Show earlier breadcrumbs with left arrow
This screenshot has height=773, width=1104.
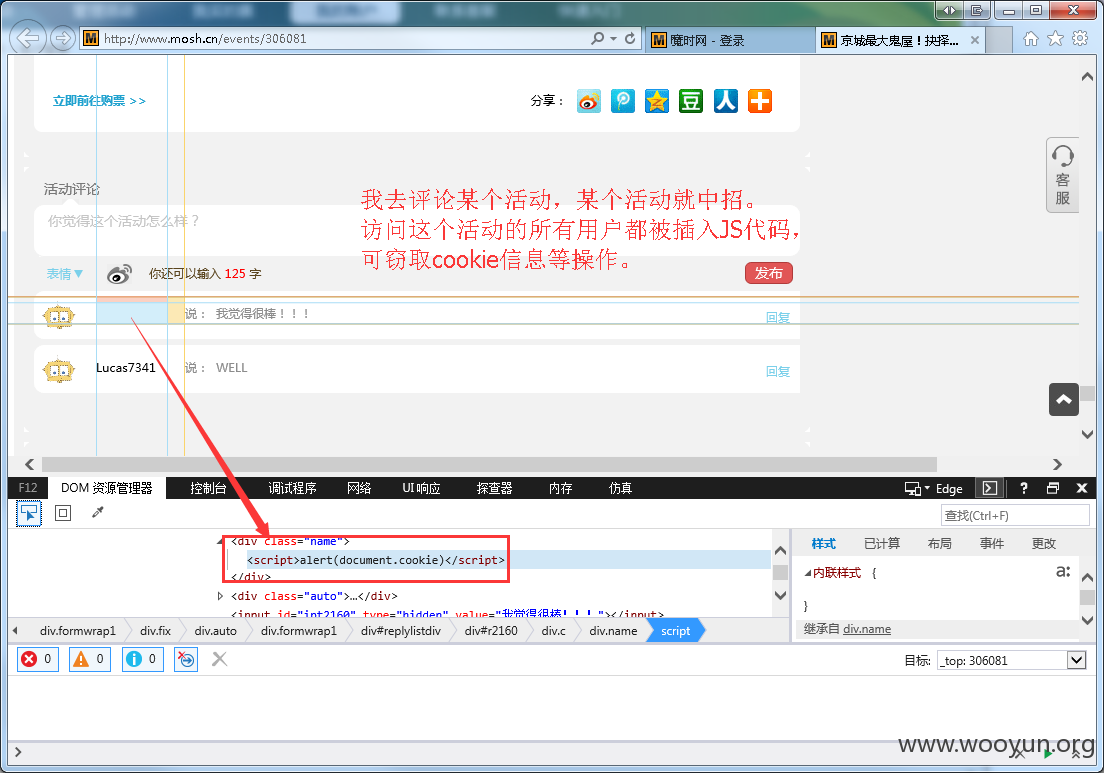pyautogui.click(x=15, y=631)
